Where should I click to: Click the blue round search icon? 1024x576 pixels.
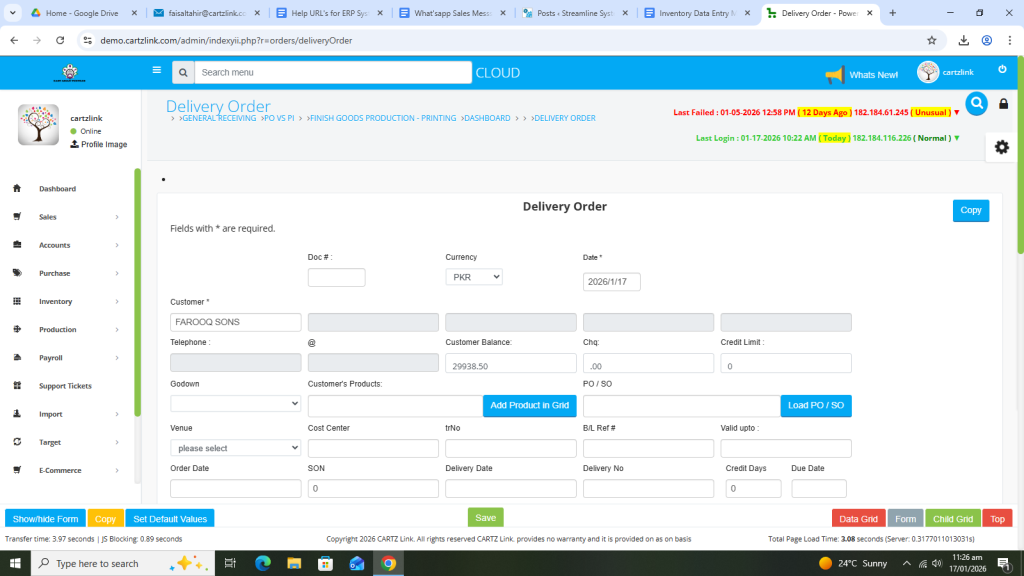click(x=976, y=103)
